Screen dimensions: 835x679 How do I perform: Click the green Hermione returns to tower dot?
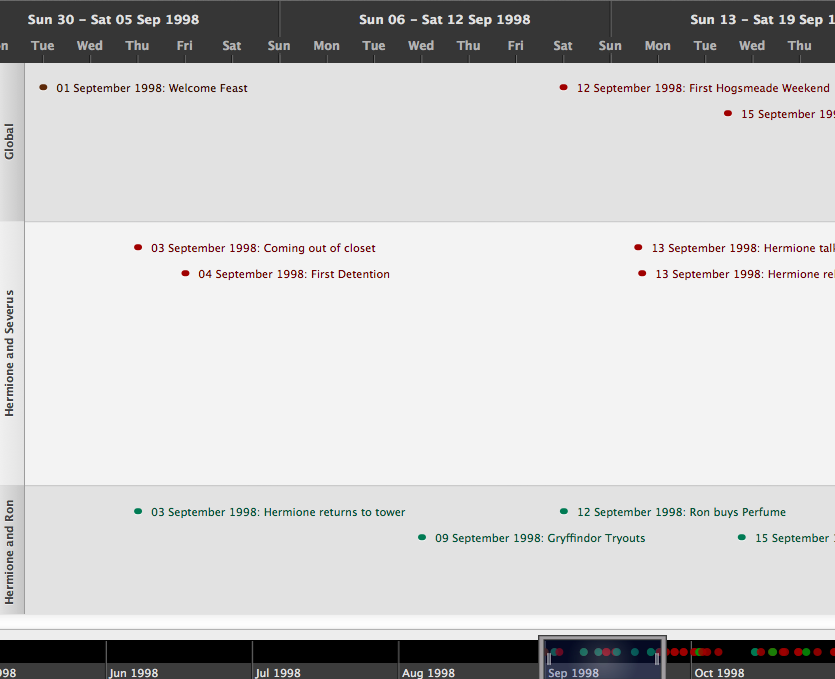click(x=138, y=512)
